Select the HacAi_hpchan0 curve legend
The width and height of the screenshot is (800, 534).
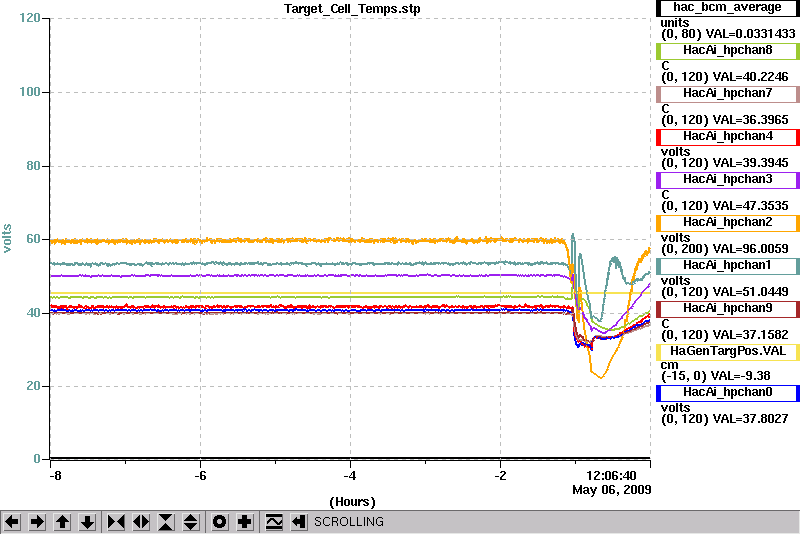[728, 392]
